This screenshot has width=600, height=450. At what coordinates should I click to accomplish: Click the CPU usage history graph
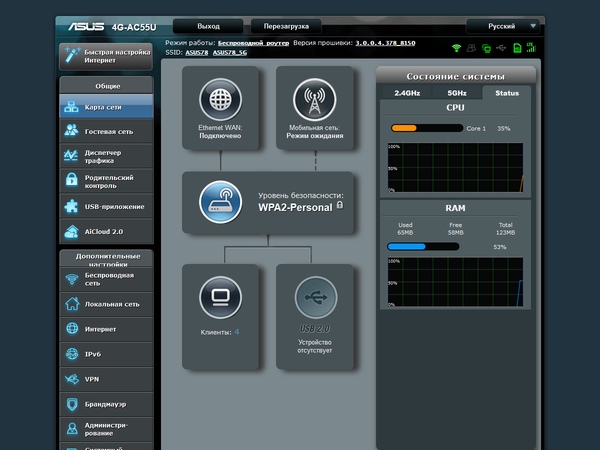(455, 168)
